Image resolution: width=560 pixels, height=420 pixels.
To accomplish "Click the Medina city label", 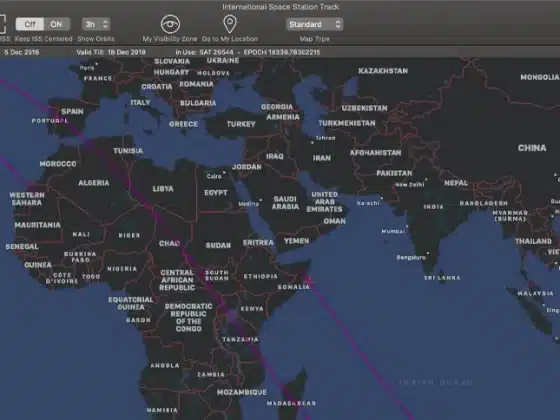I will 249,204.
